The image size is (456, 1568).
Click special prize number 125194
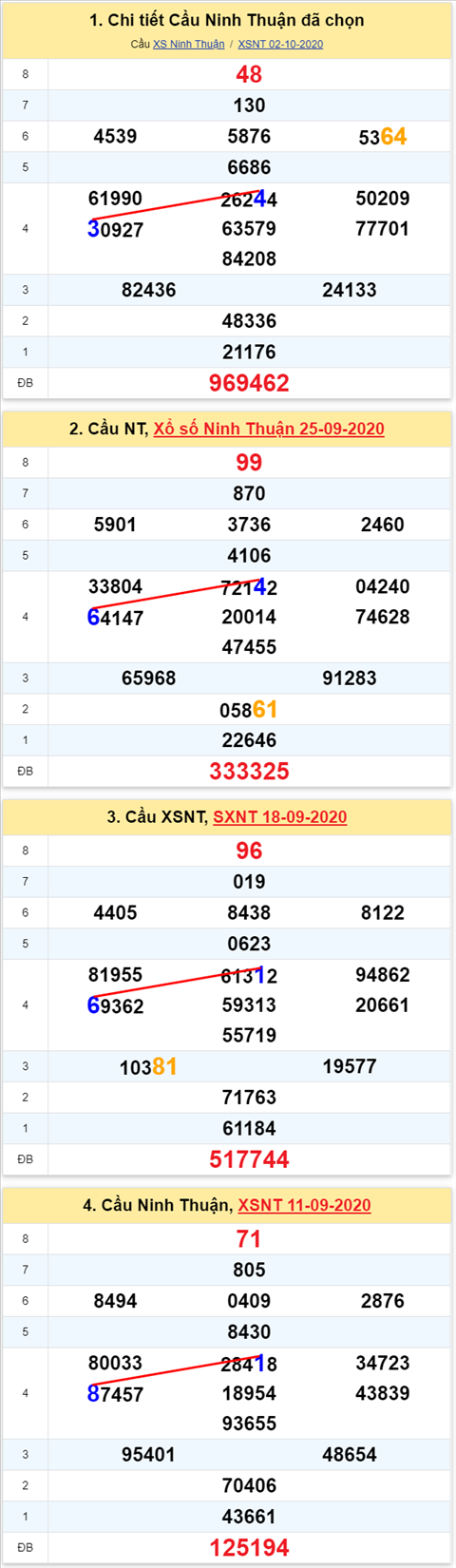(x=249, y=1548)
